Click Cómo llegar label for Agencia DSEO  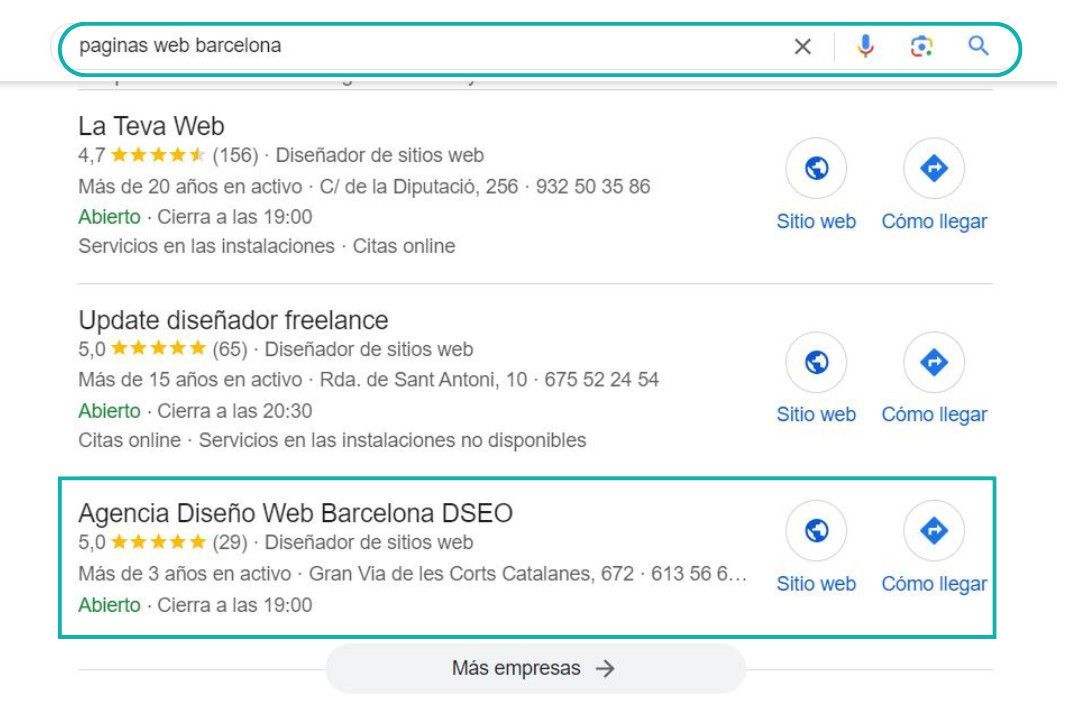[934, 584]
